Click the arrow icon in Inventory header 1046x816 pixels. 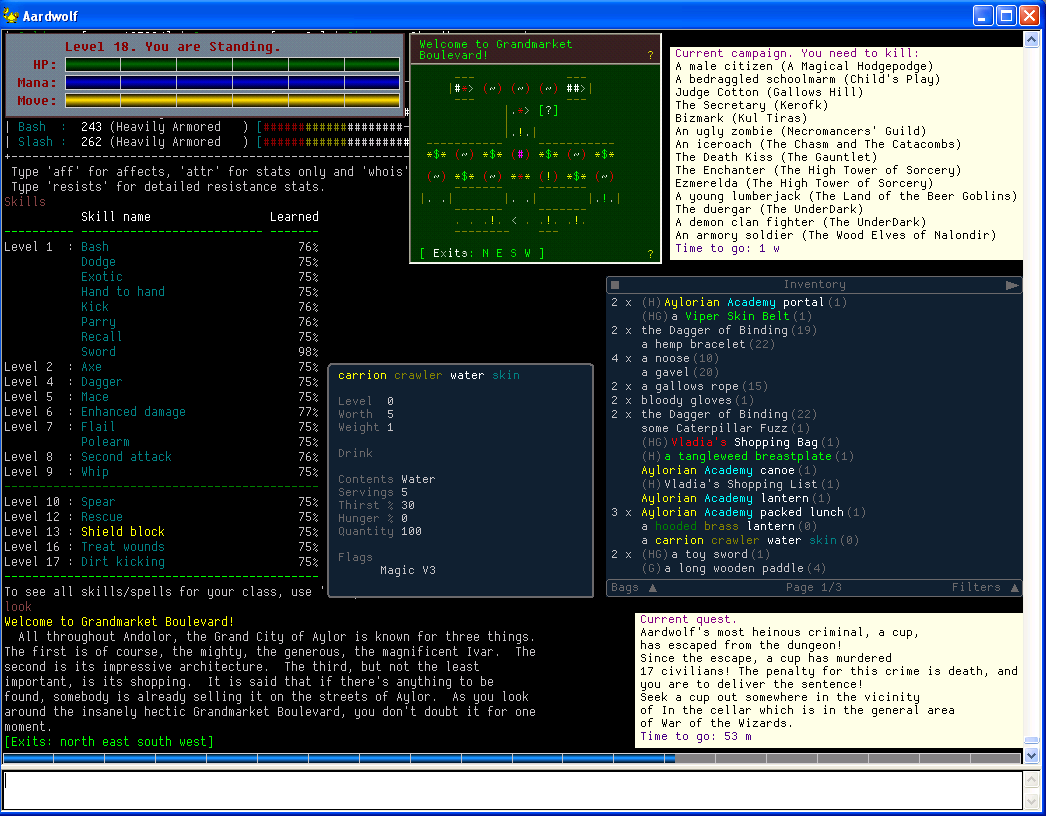tap(1012, 285)
